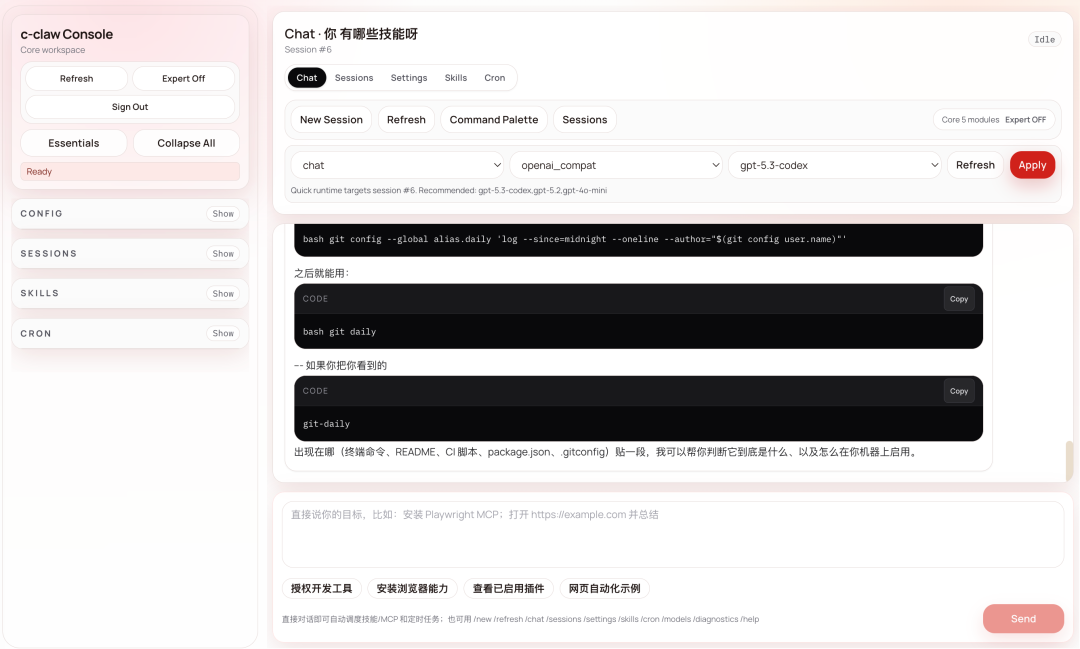
Task: Click the Idle status badge
Action: click(1044, 39)
